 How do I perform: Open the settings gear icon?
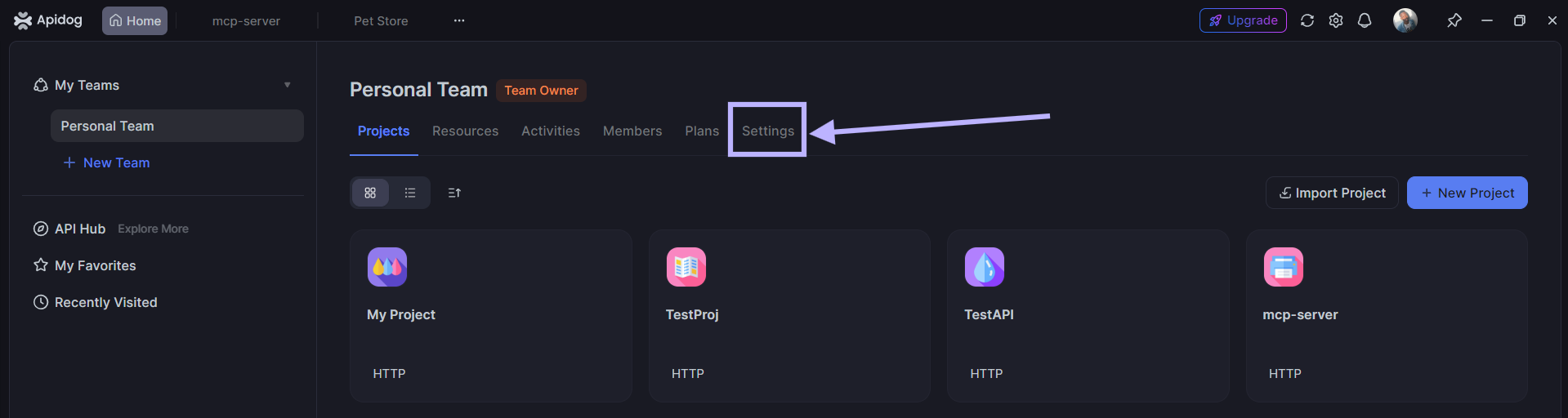tap(1336, 20)
